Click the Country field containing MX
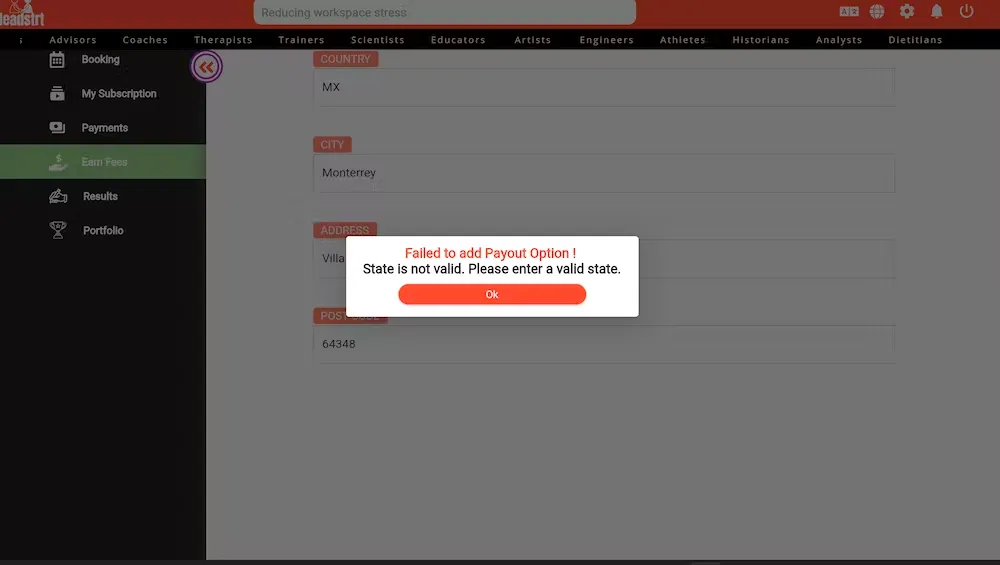 point(604,87)
